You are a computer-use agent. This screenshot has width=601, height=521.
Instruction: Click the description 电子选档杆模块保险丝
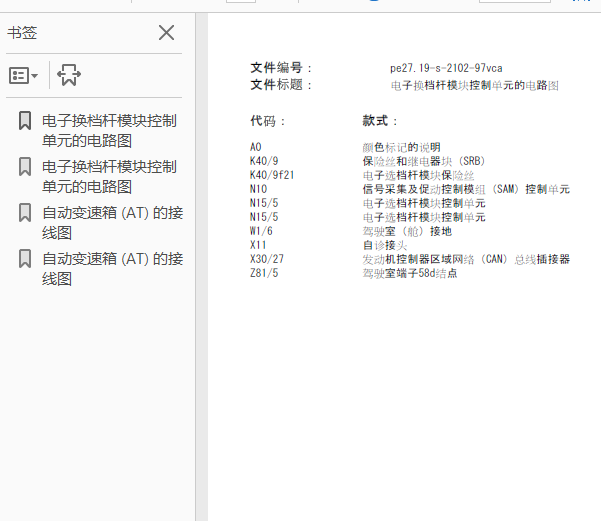pyautogui.click(x=418, y=176)
